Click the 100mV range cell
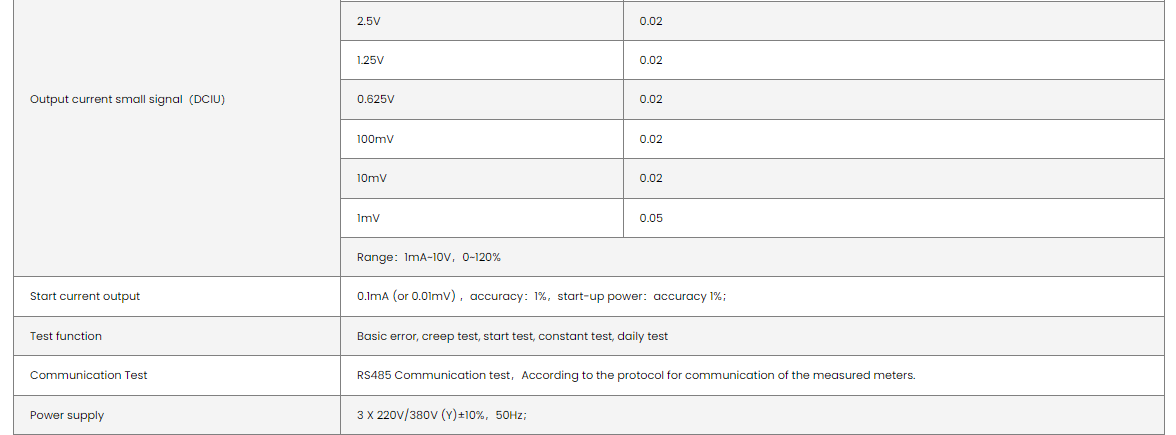The height and width of the screenshot is (435, 1176). 375,139
